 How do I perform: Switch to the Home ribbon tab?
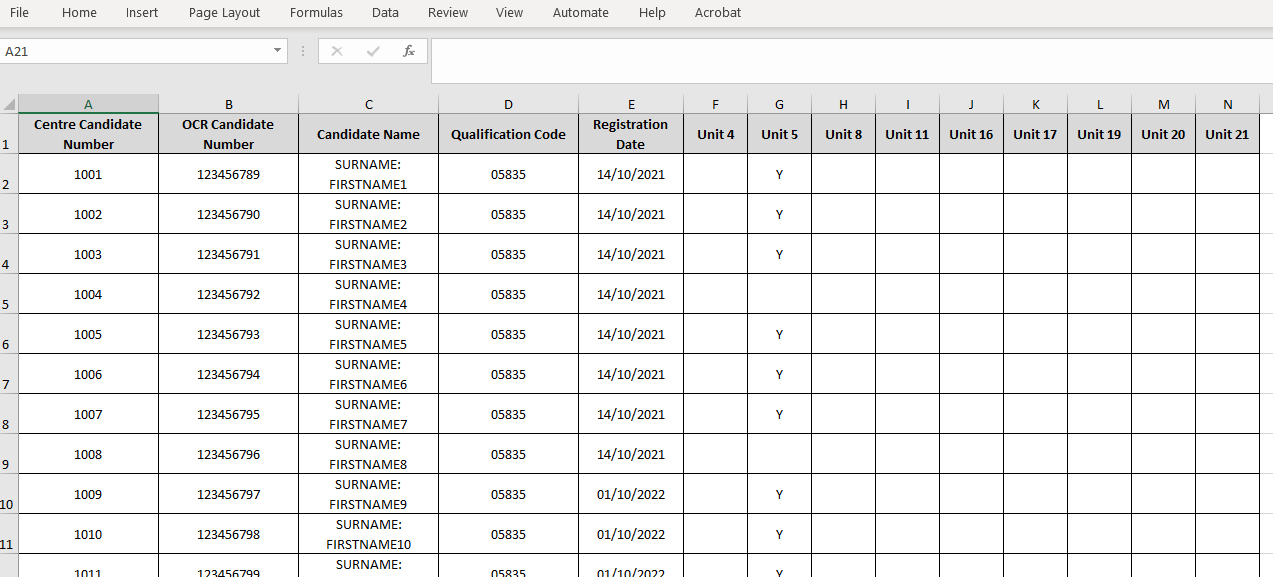(x=79, y=13)
